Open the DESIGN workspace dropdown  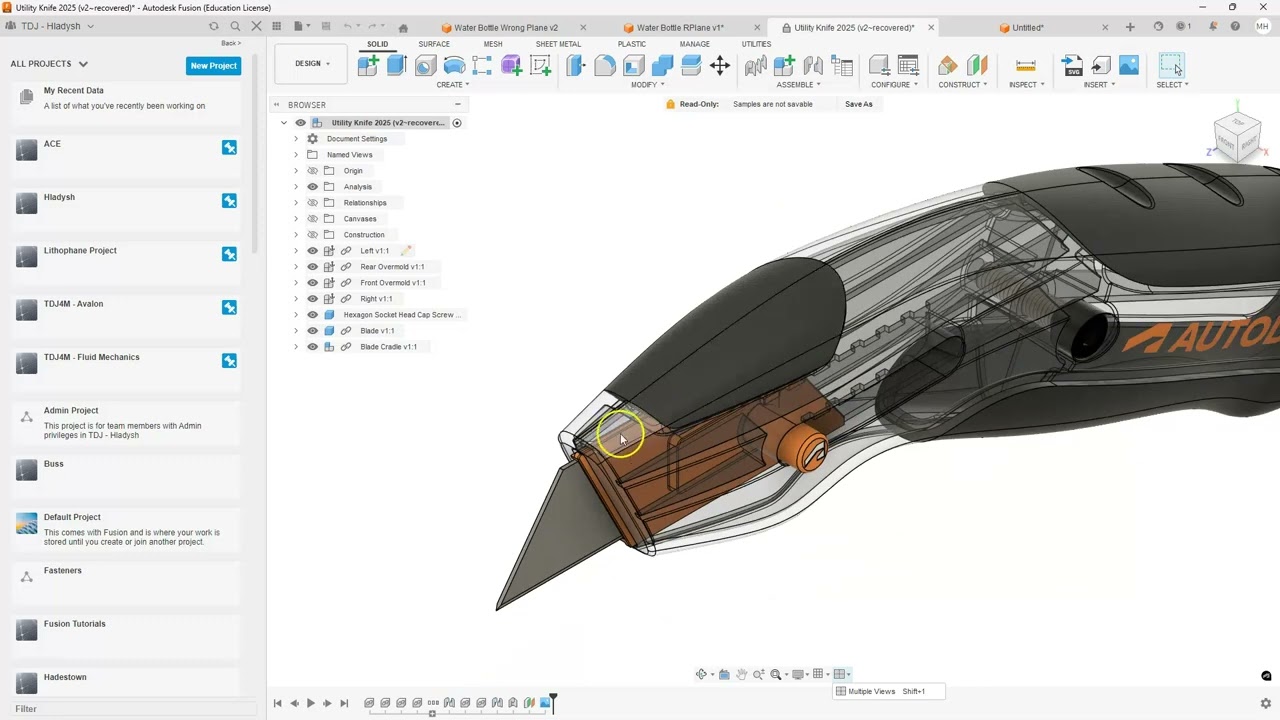point(312,64)
